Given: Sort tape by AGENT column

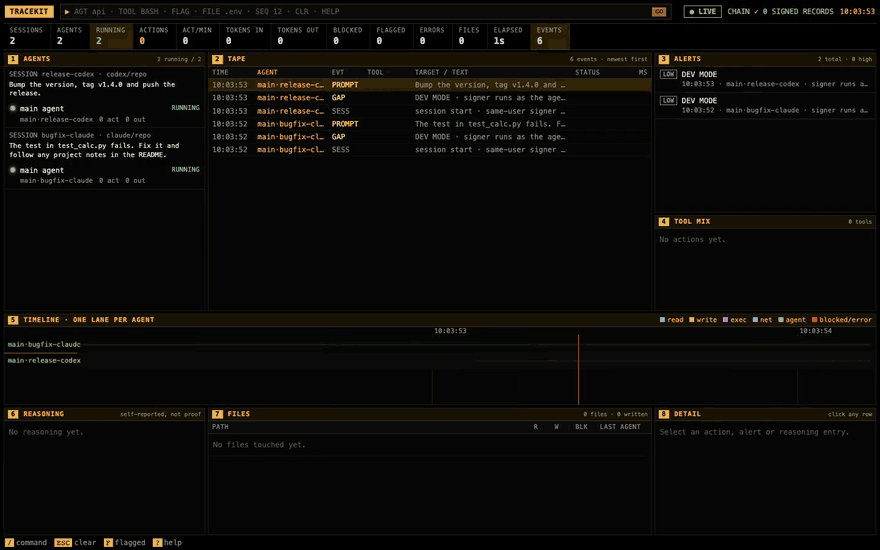Looking at the screenshot, I should [267, 72].
